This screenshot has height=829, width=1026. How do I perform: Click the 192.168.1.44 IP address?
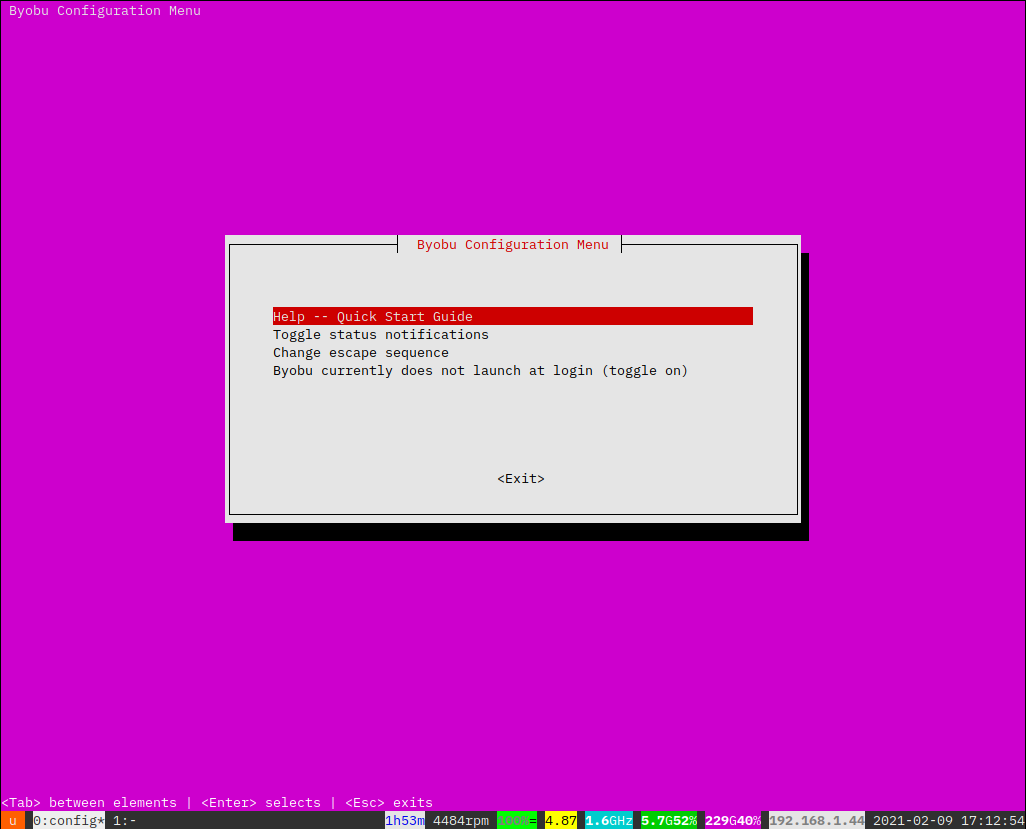(817, 820)
